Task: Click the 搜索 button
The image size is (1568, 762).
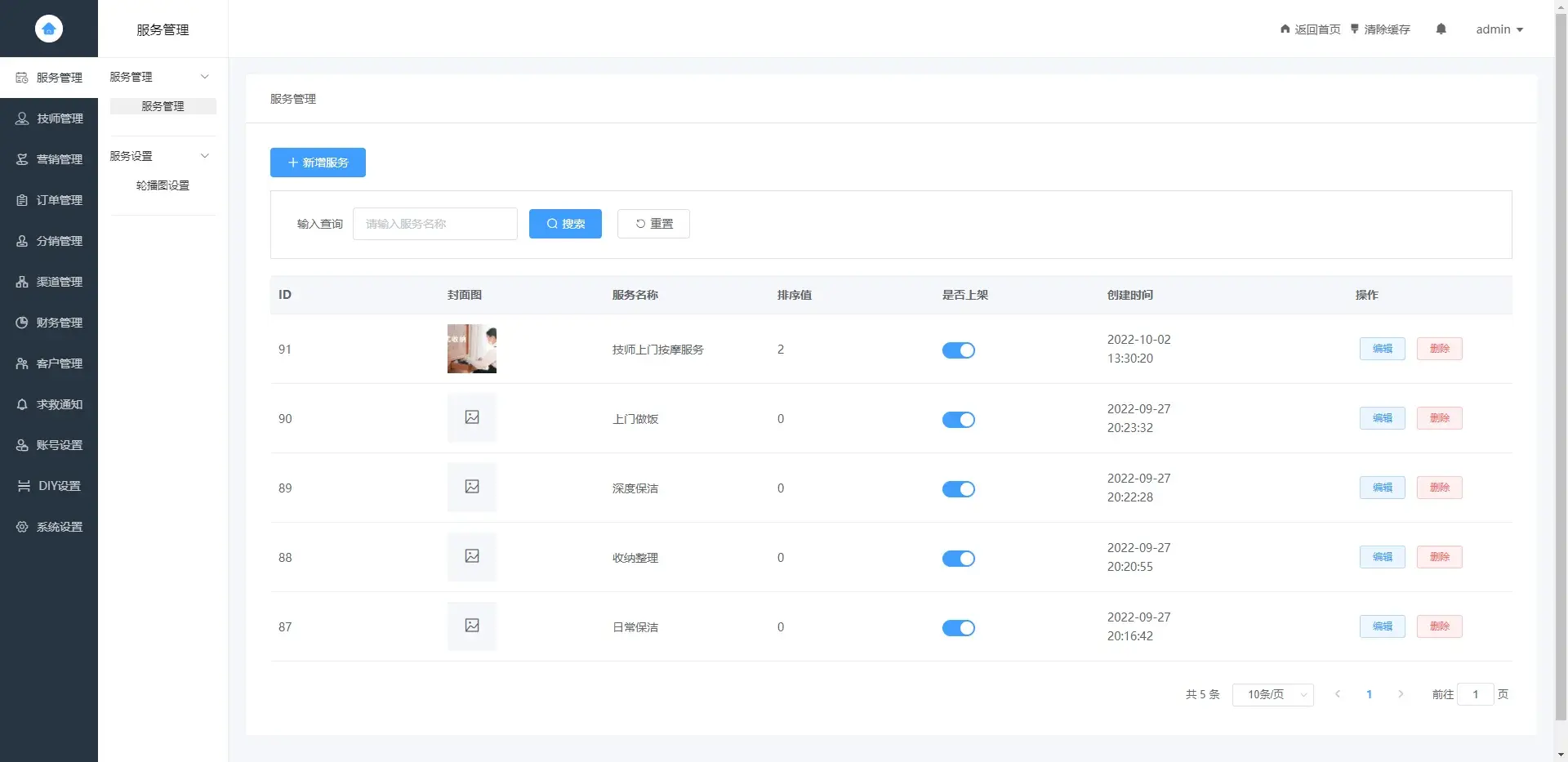Action: tap(565, 224)
